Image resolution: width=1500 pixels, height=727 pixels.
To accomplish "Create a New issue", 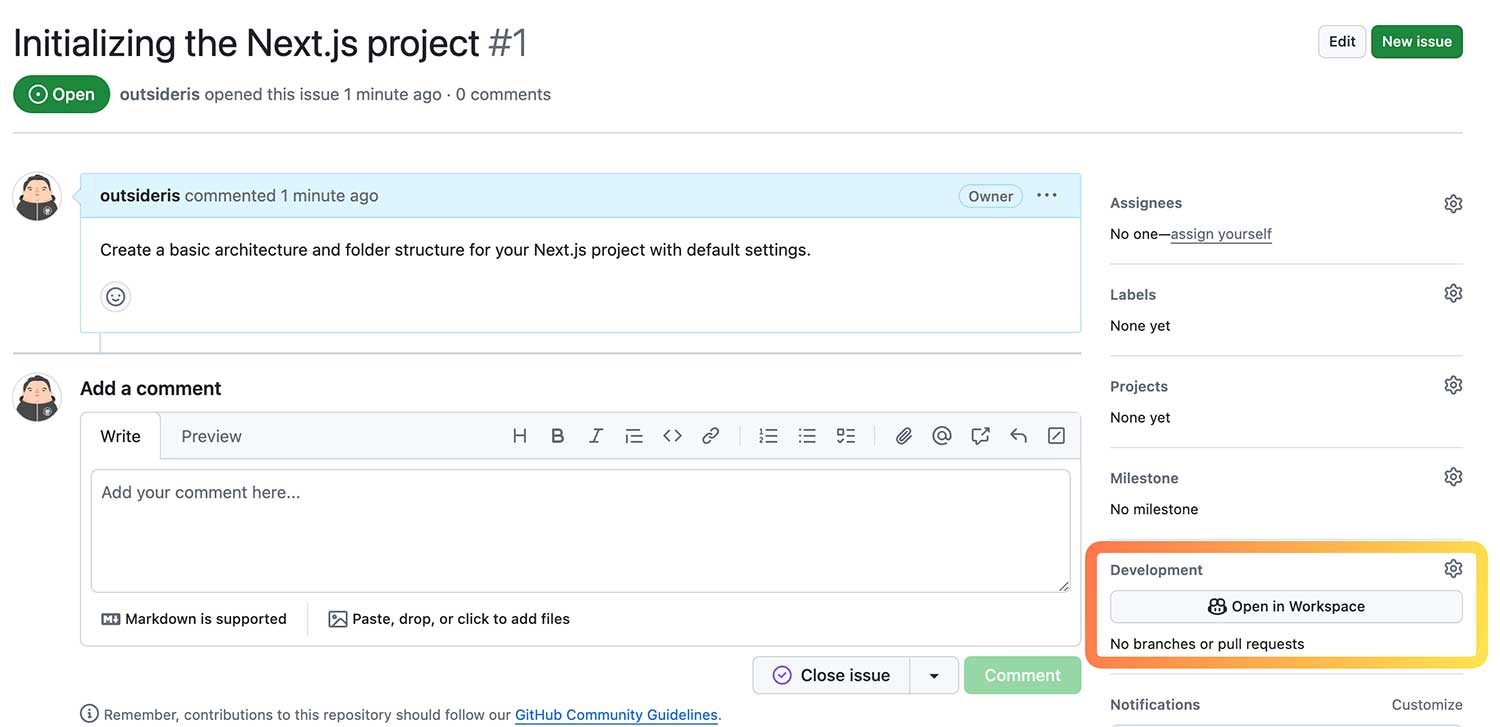I will tap(1417, 42).
